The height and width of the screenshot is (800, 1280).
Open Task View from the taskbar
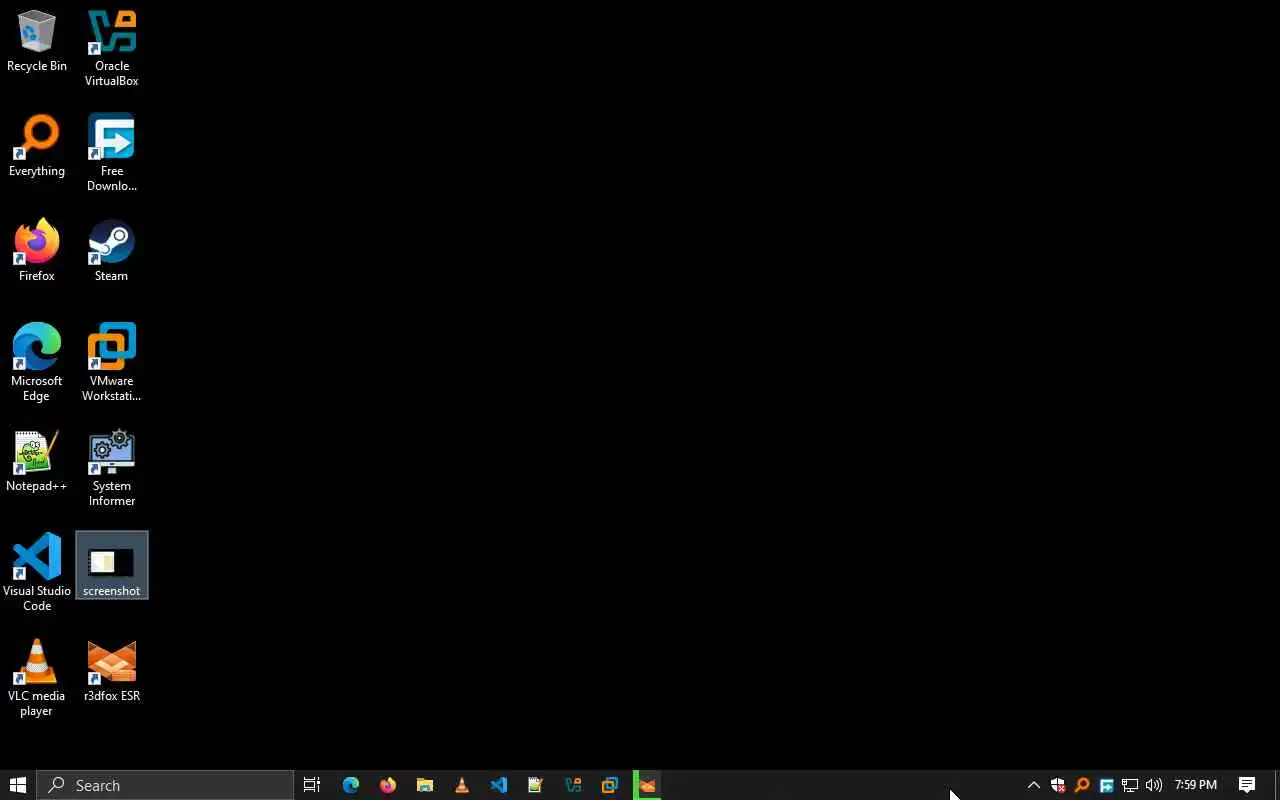pos(312,785)
